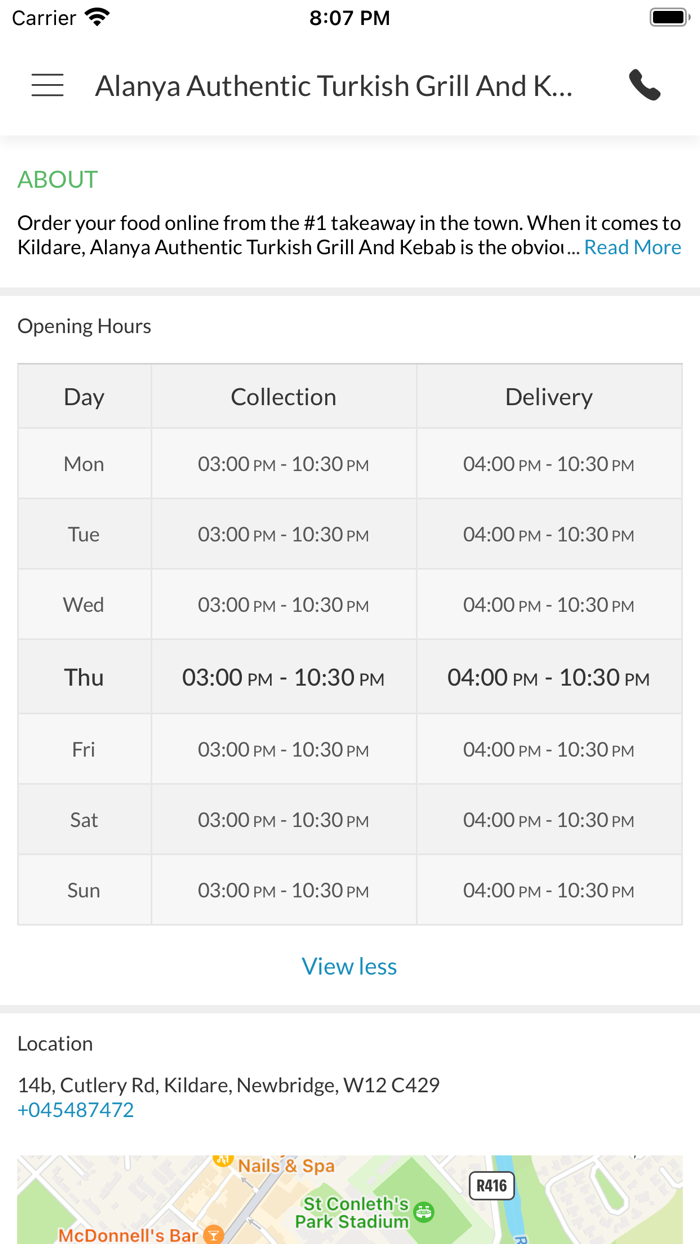Screen dimensions: 700x1244
Task: Collapse opening hours with View less
Action: tap(349, 966)
